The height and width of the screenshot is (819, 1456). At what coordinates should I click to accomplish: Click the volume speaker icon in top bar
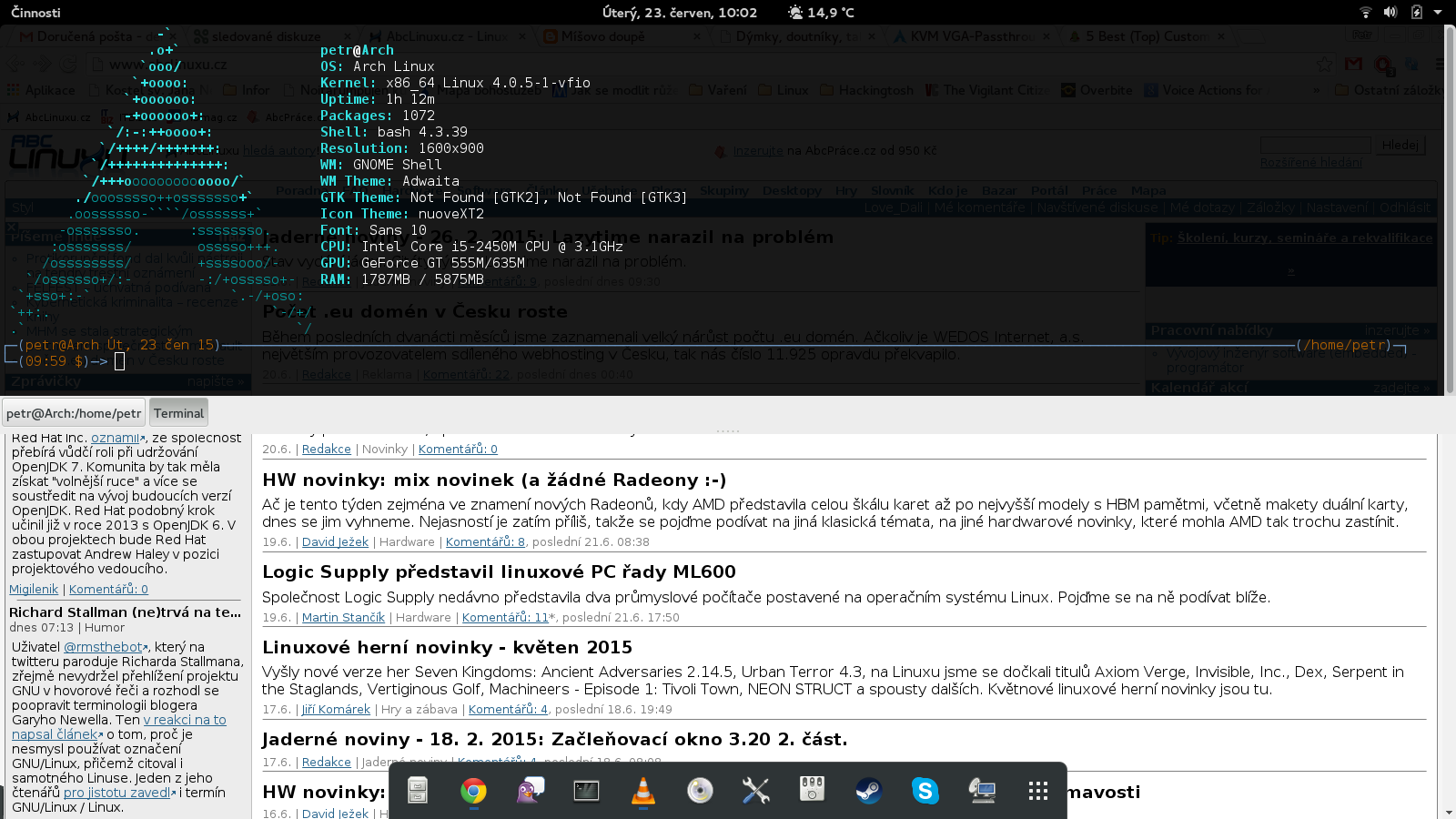pos(1390,12)
